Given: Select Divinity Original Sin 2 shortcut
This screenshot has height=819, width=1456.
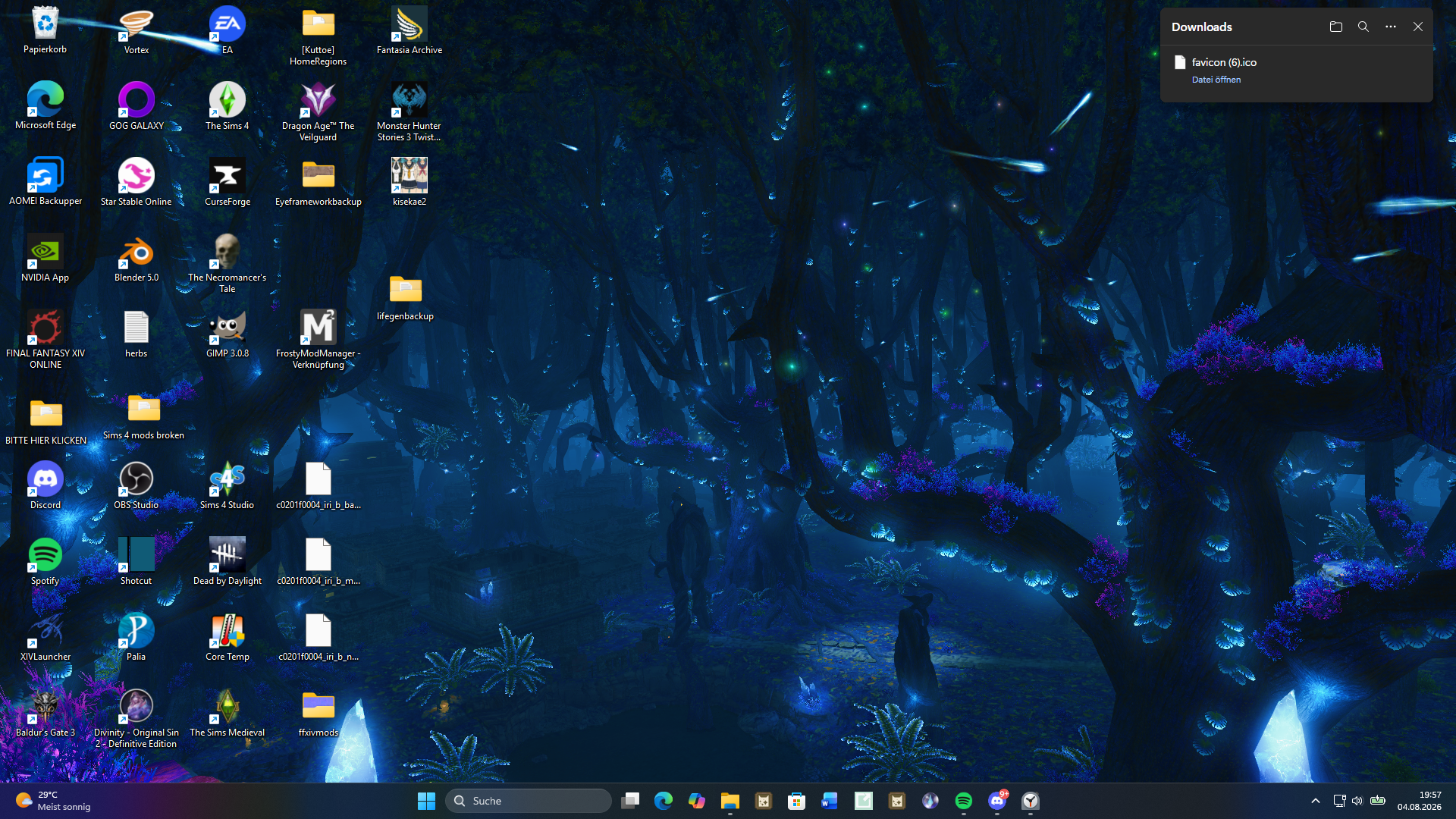Looking at the screenshot, I should 136,718.
